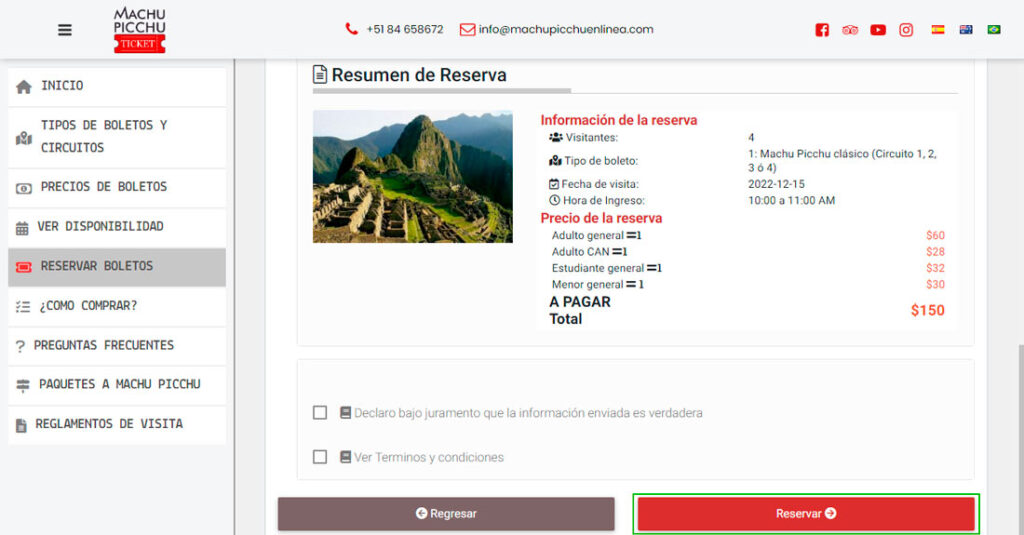Switch language with the Brazilian flag

point(994,29)
